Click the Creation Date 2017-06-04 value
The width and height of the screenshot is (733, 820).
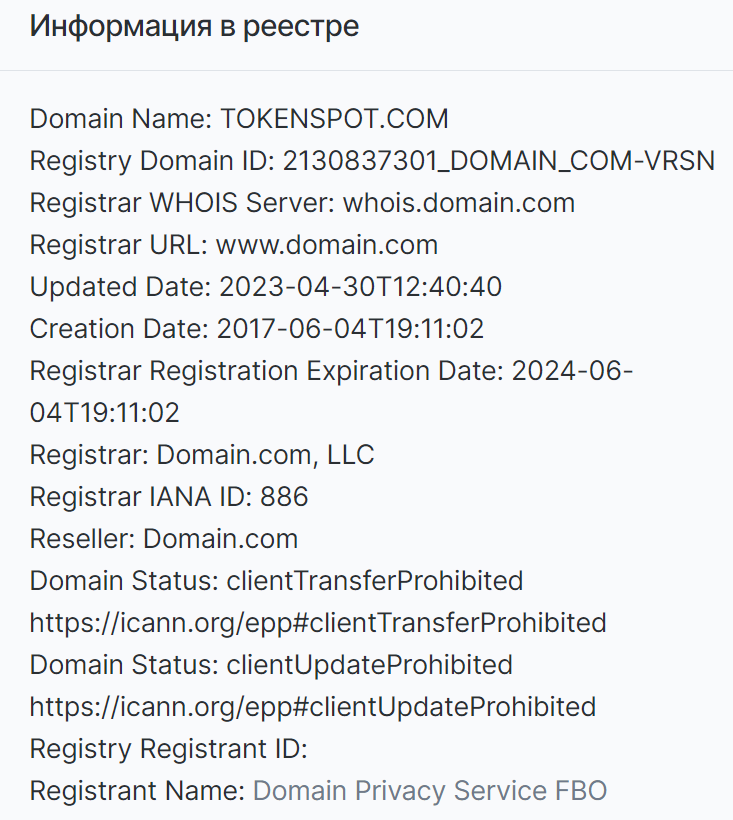(x=350, y=329)
